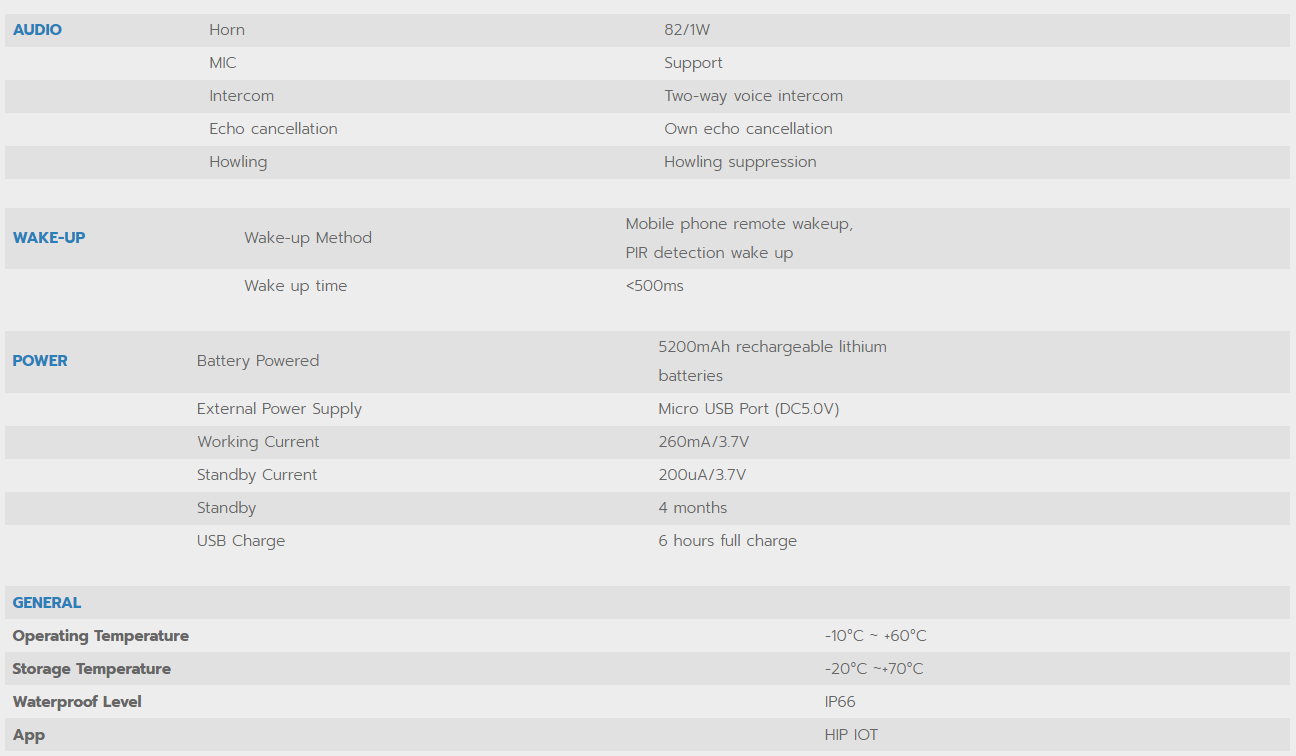Select the Working Current label
This screenshot has height=756, width=1296.
click(x=258, y=442)
